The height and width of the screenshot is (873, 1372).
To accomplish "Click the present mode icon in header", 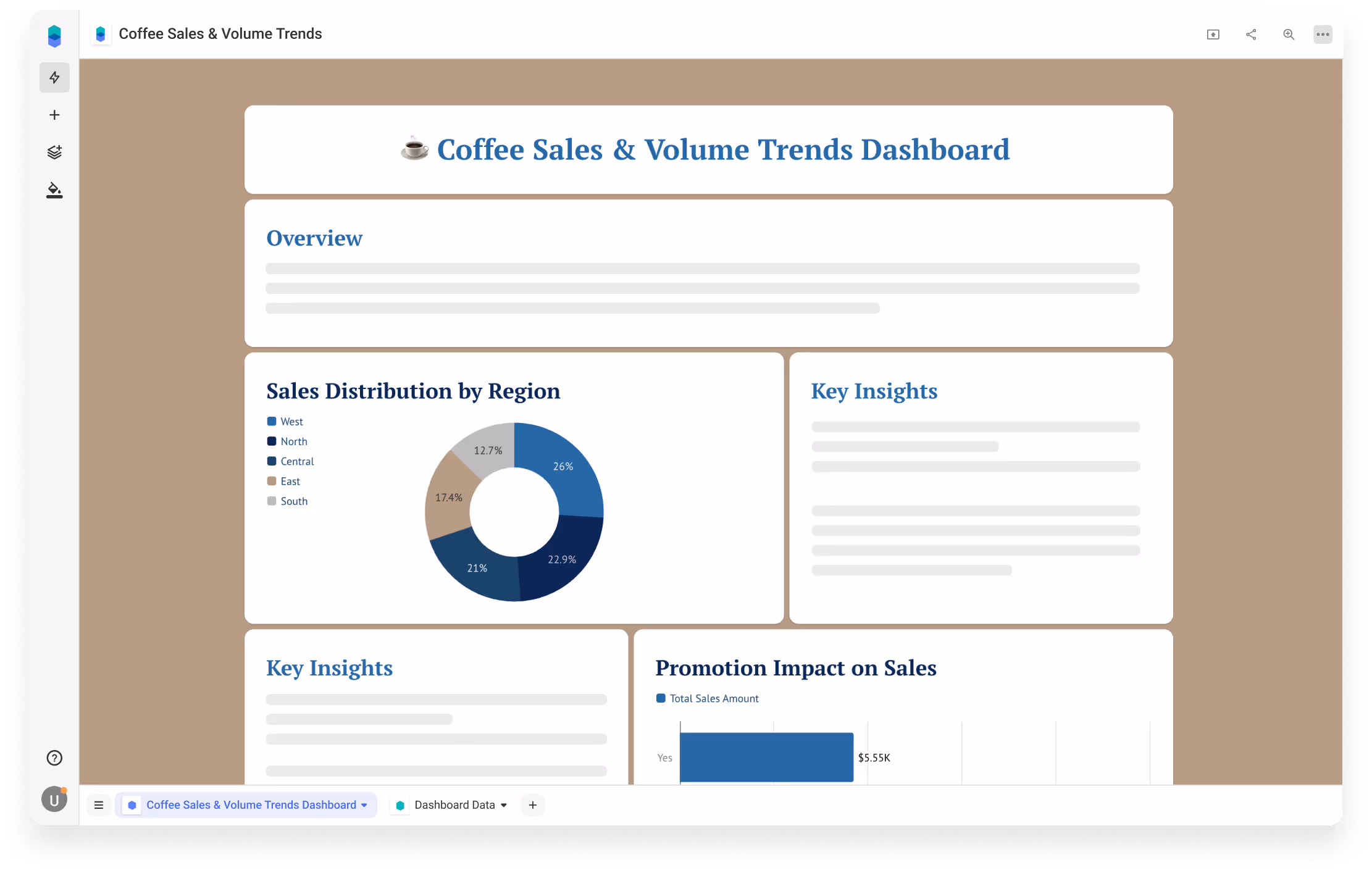I will [x=1213, y=35].
